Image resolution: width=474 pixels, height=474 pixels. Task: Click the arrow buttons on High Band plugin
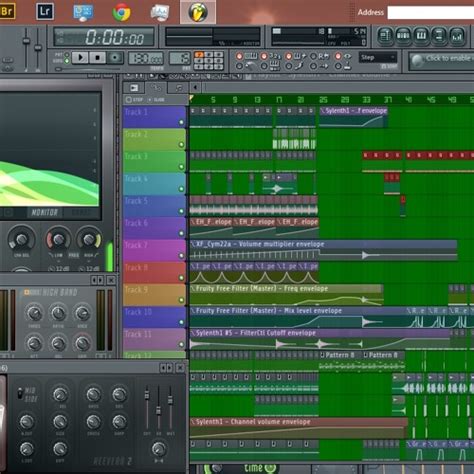point(97,280)
